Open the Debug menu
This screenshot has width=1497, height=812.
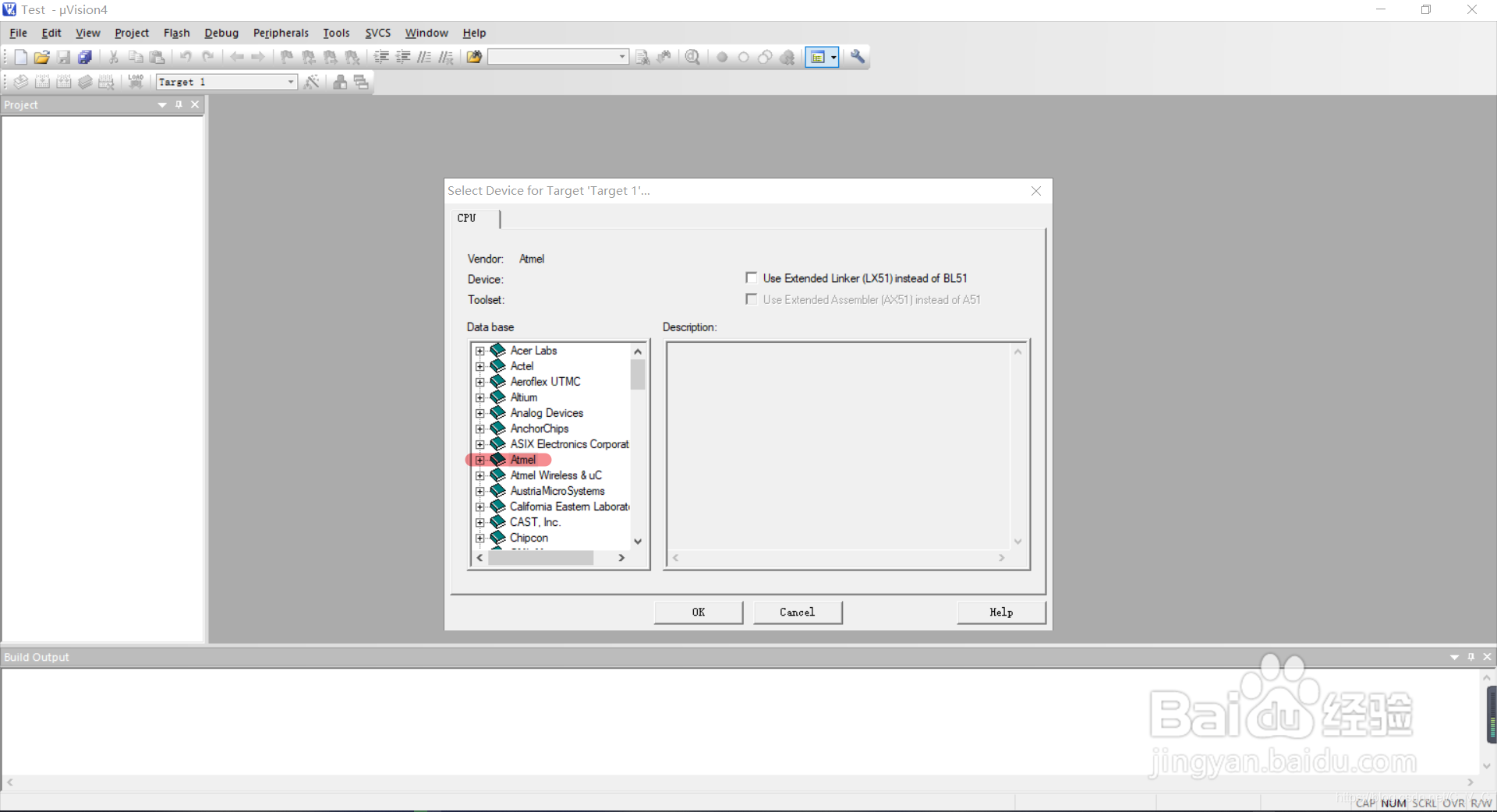221,33
